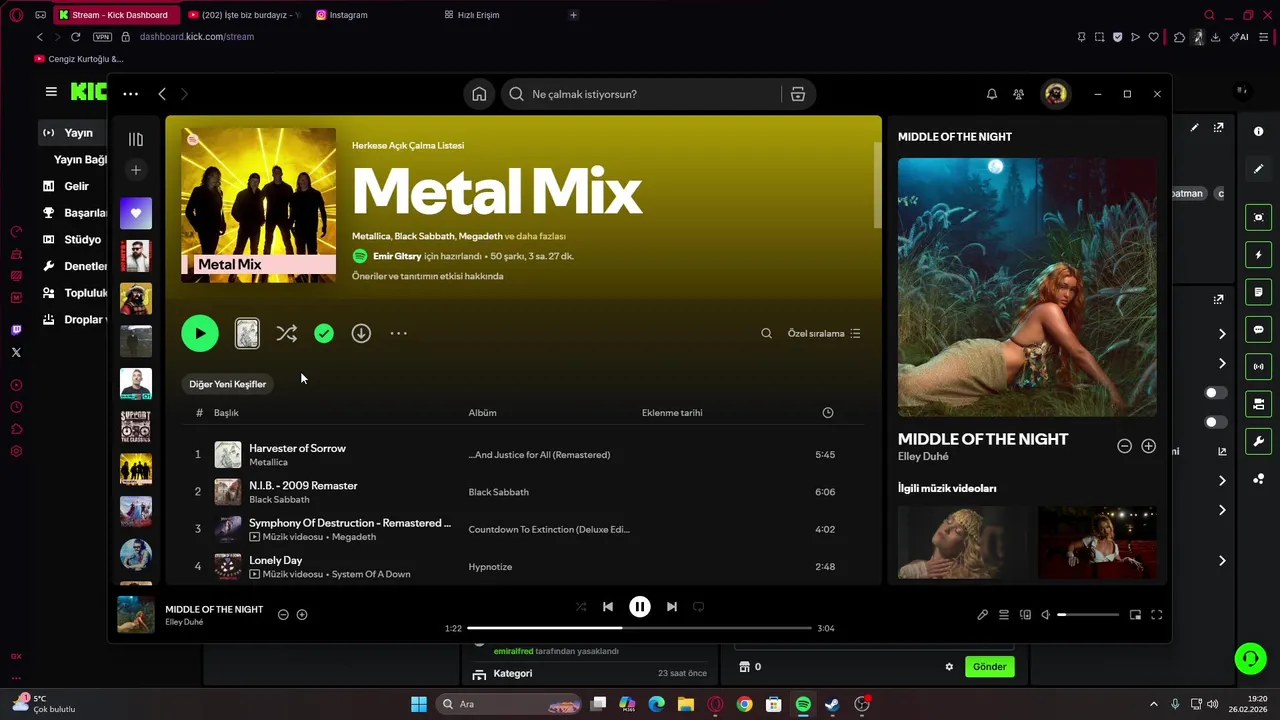Skip to previous track
This screenshot has height=720, width=1280.
[608, 606]
